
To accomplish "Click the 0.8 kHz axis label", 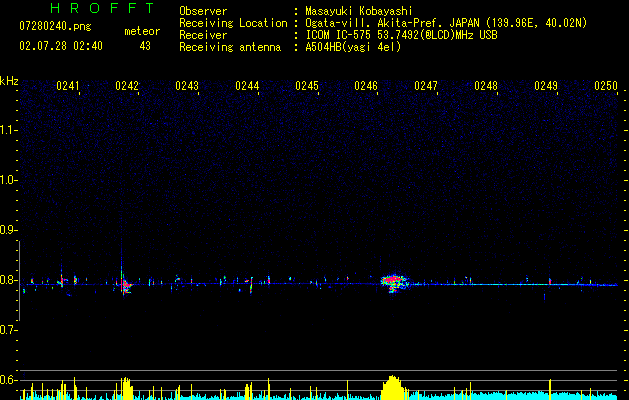I will point(7,280).
